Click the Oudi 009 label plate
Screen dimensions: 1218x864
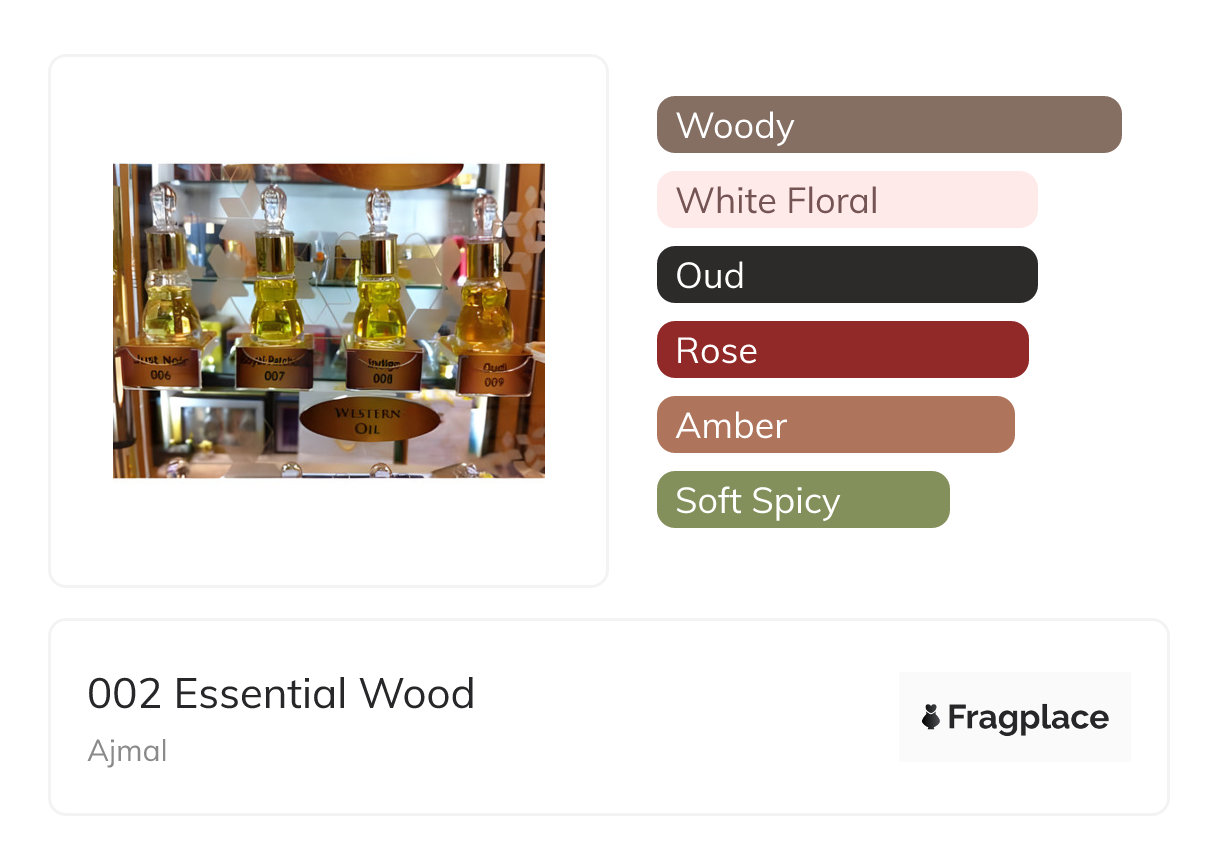(494, 374)
